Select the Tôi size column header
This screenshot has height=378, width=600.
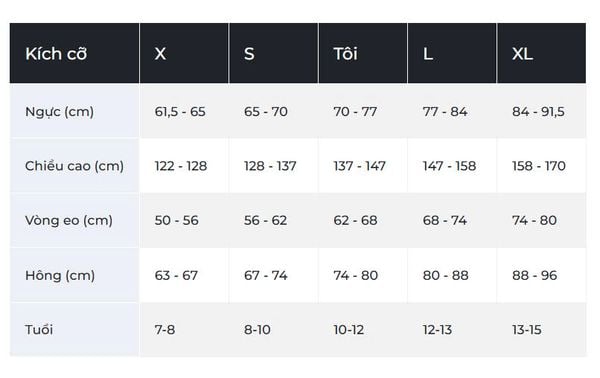click(363, 53)
